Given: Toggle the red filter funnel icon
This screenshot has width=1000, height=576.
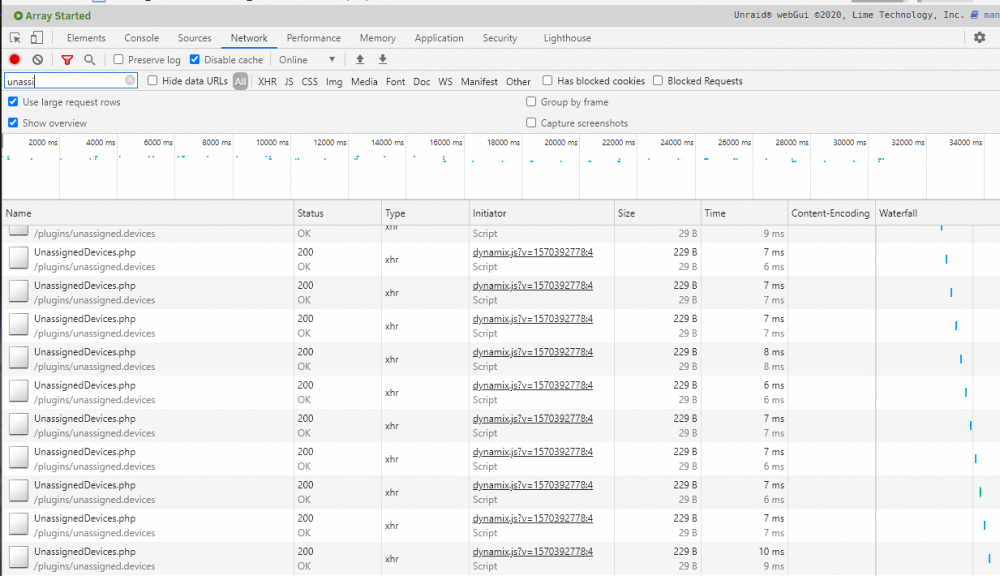Looking at the screenshot, I should pyautogui.click(x=67, y=59).
